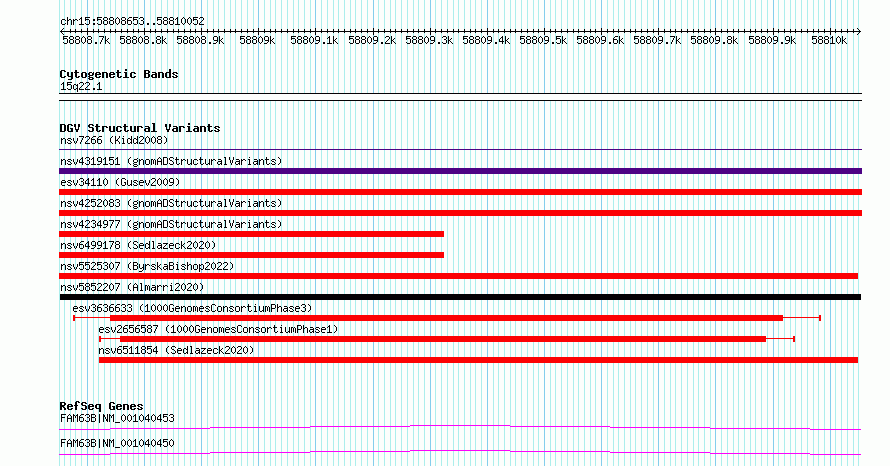Image resolution: width=890 pixels, height=466 pixels.
Task: Open the FAM63B|NM_001040453 gene label
Action: (x=117, y=418)
